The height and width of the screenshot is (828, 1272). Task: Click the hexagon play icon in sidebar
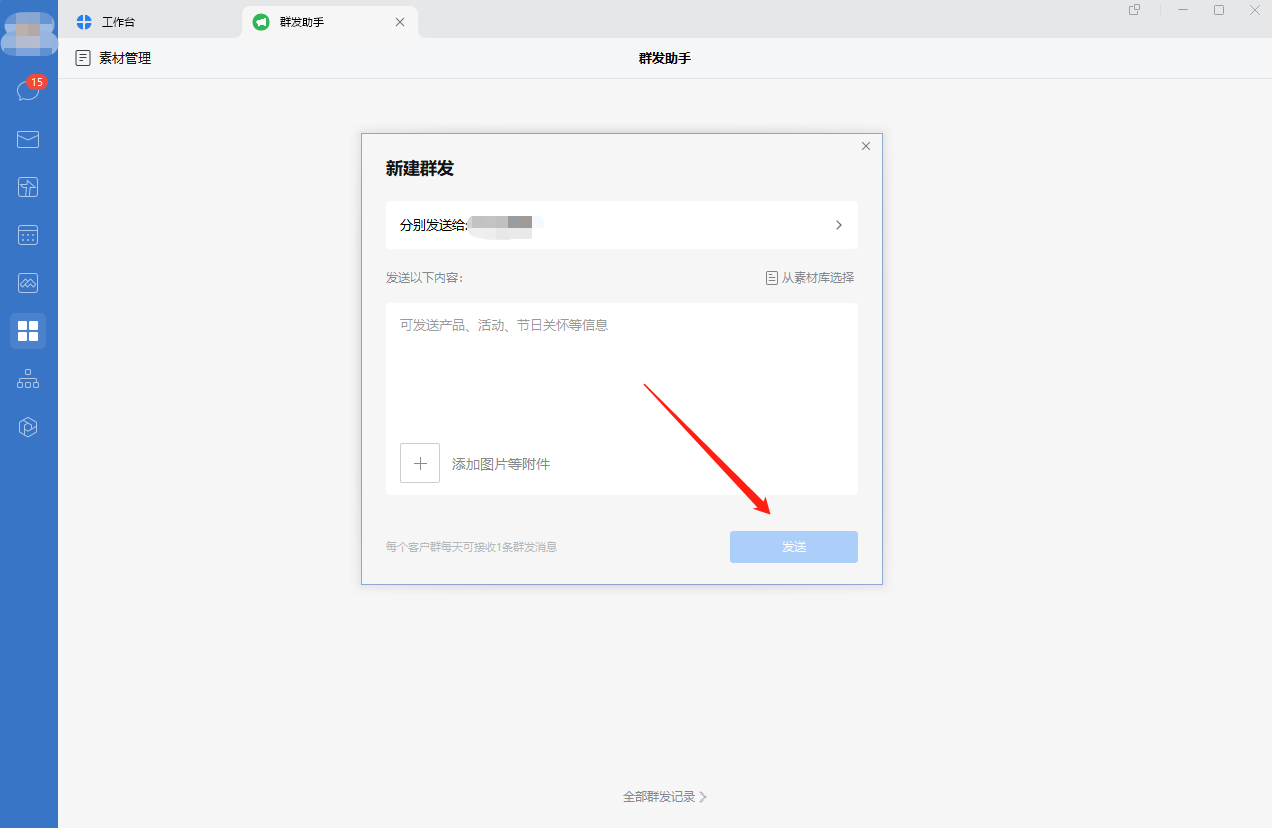(x=28, y=427)
